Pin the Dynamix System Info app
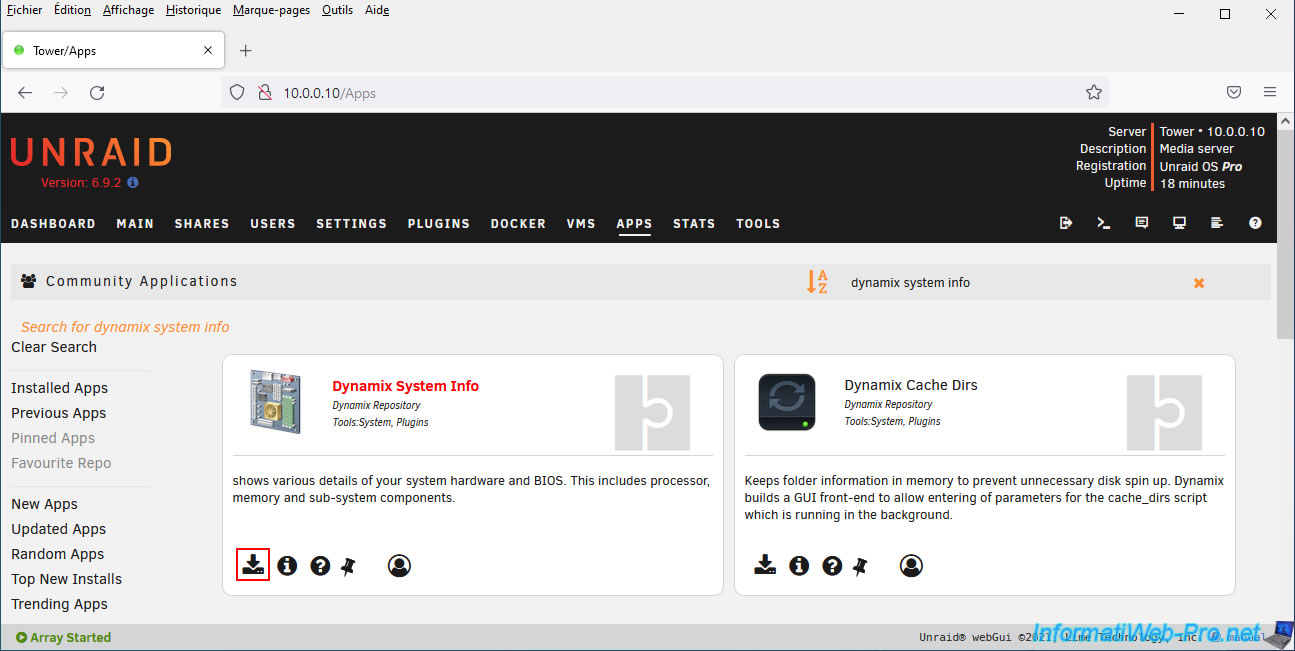The width and height of the screenshot is (1295, 651). click(x=348, y=566)
